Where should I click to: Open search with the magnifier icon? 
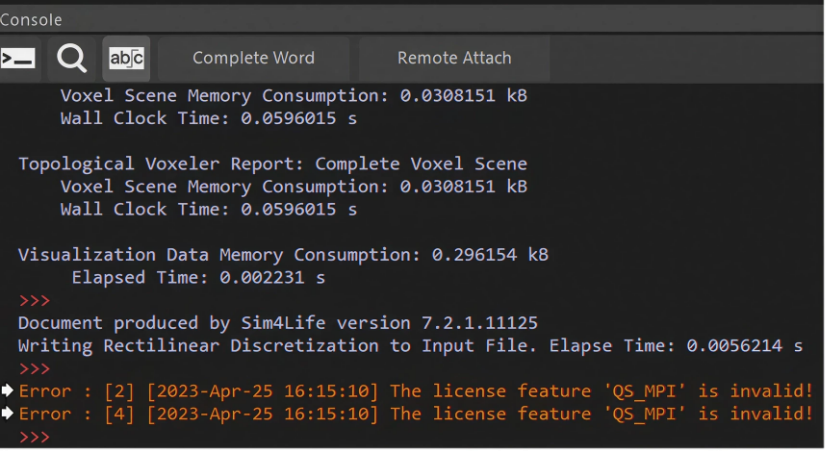[x=72, y=59]
